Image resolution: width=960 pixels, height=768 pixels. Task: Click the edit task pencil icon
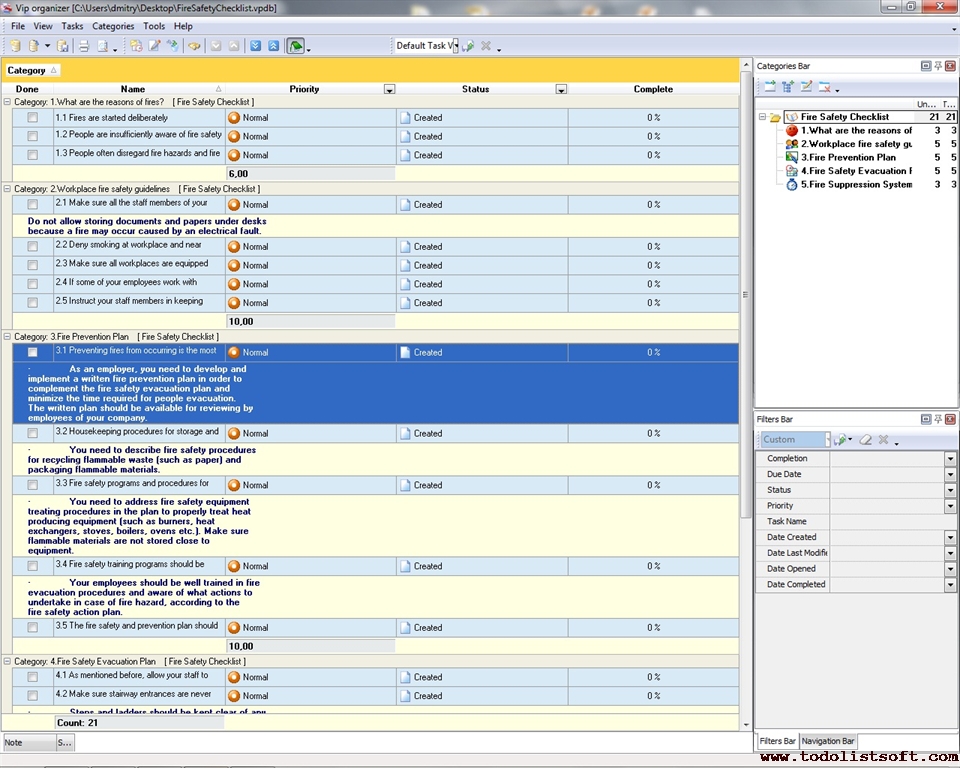point(155,46)
